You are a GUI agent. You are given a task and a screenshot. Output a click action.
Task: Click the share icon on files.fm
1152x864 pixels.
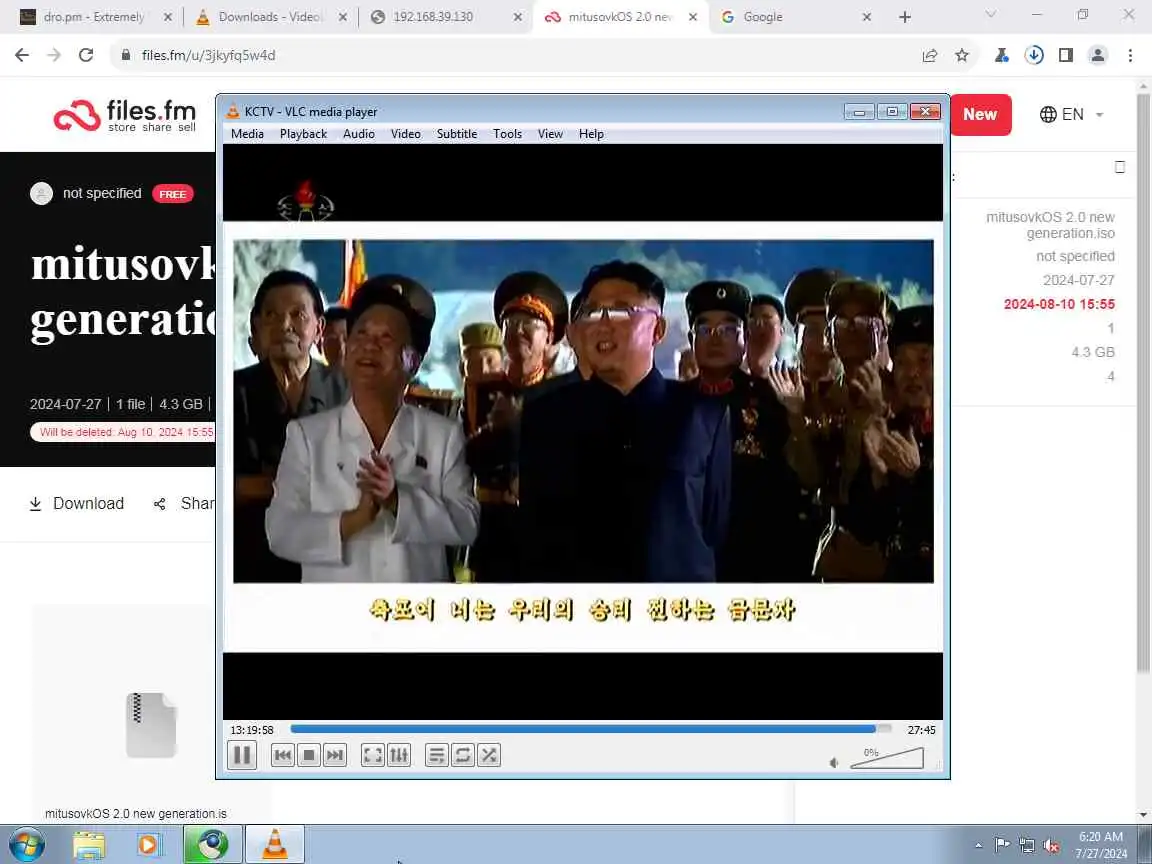(x=159, y=504)
